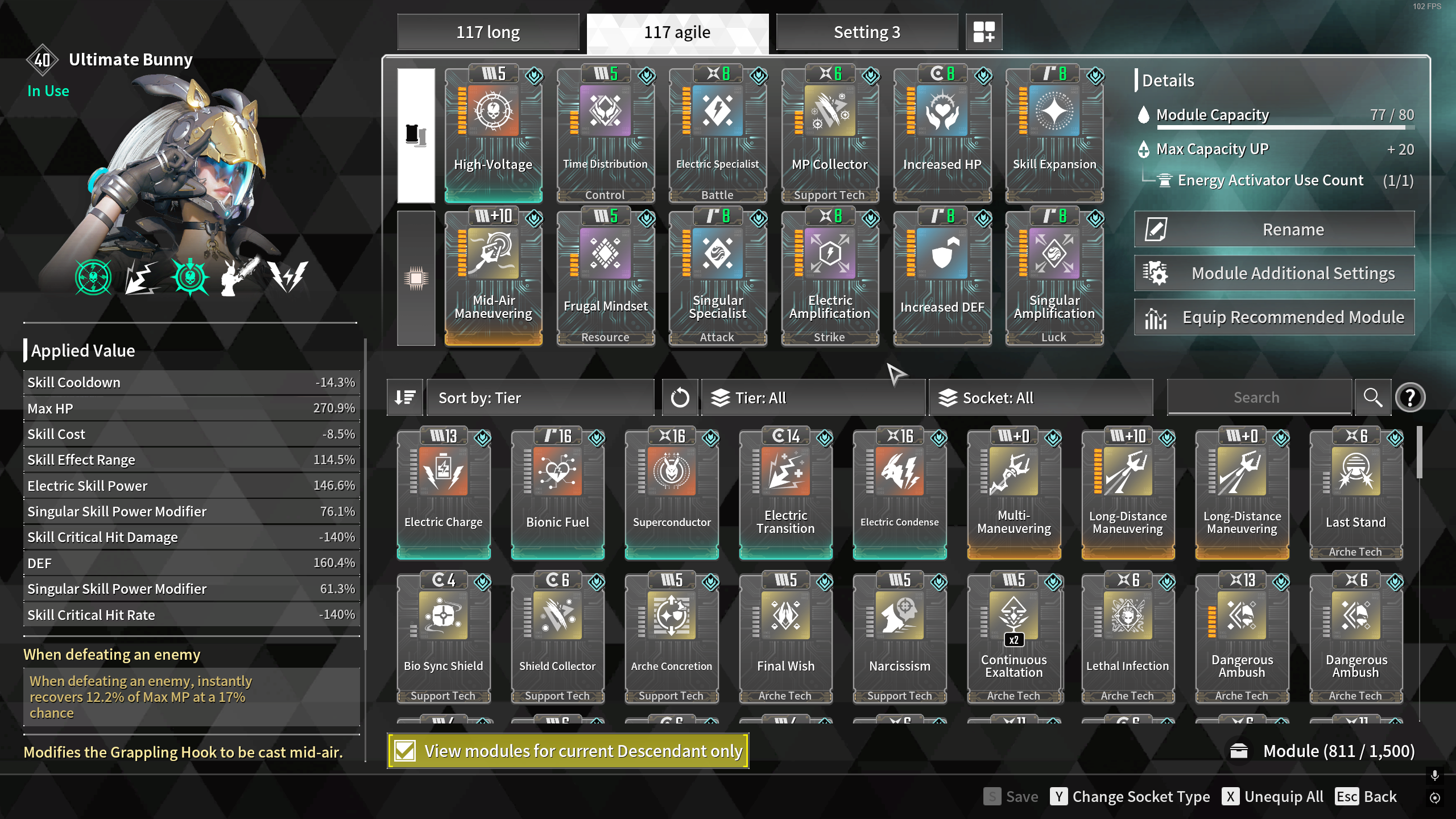Click the reset filters refresh icon
The image size is (1456, 819).
(680, 398)
